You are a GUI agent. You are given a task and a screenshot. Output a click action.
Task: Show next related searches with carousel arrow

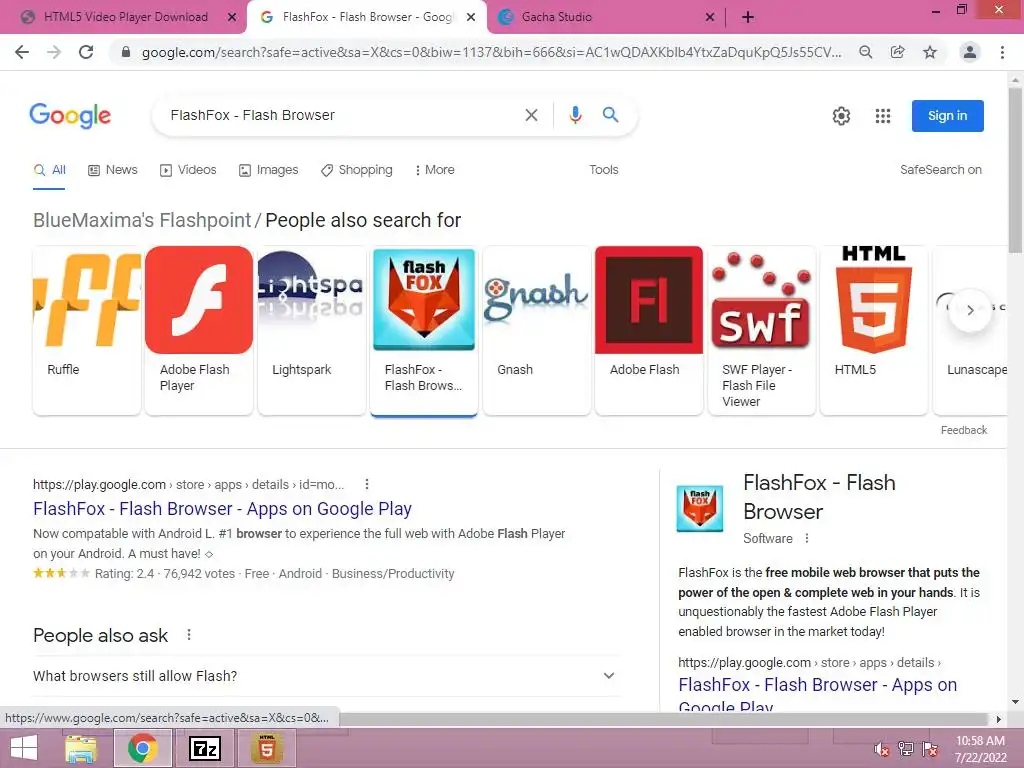point(970,310)
